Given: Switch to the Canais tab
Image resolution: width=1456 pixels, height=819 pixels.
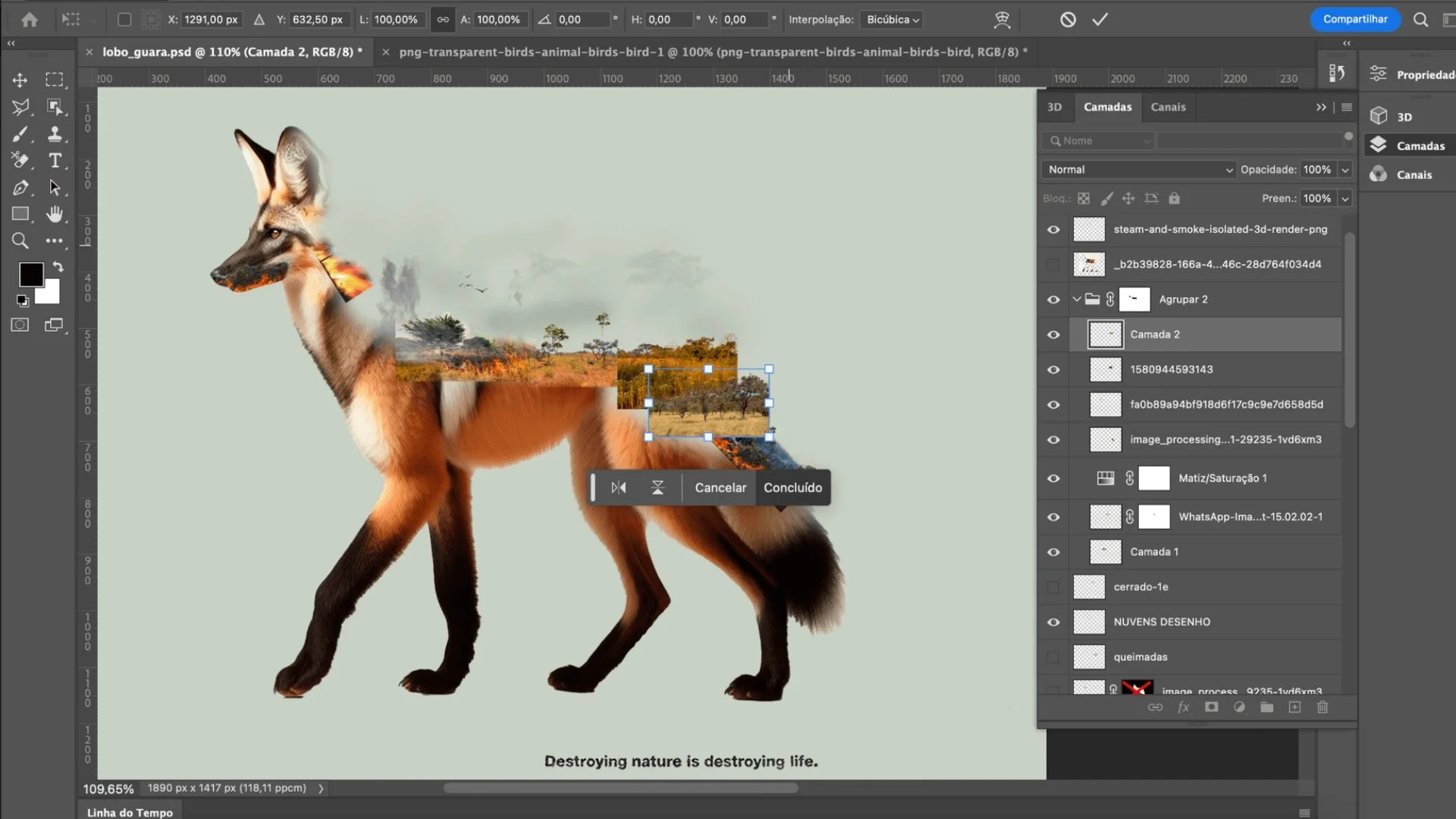Looking at the screenshot, I should (x=1168, y=107).
